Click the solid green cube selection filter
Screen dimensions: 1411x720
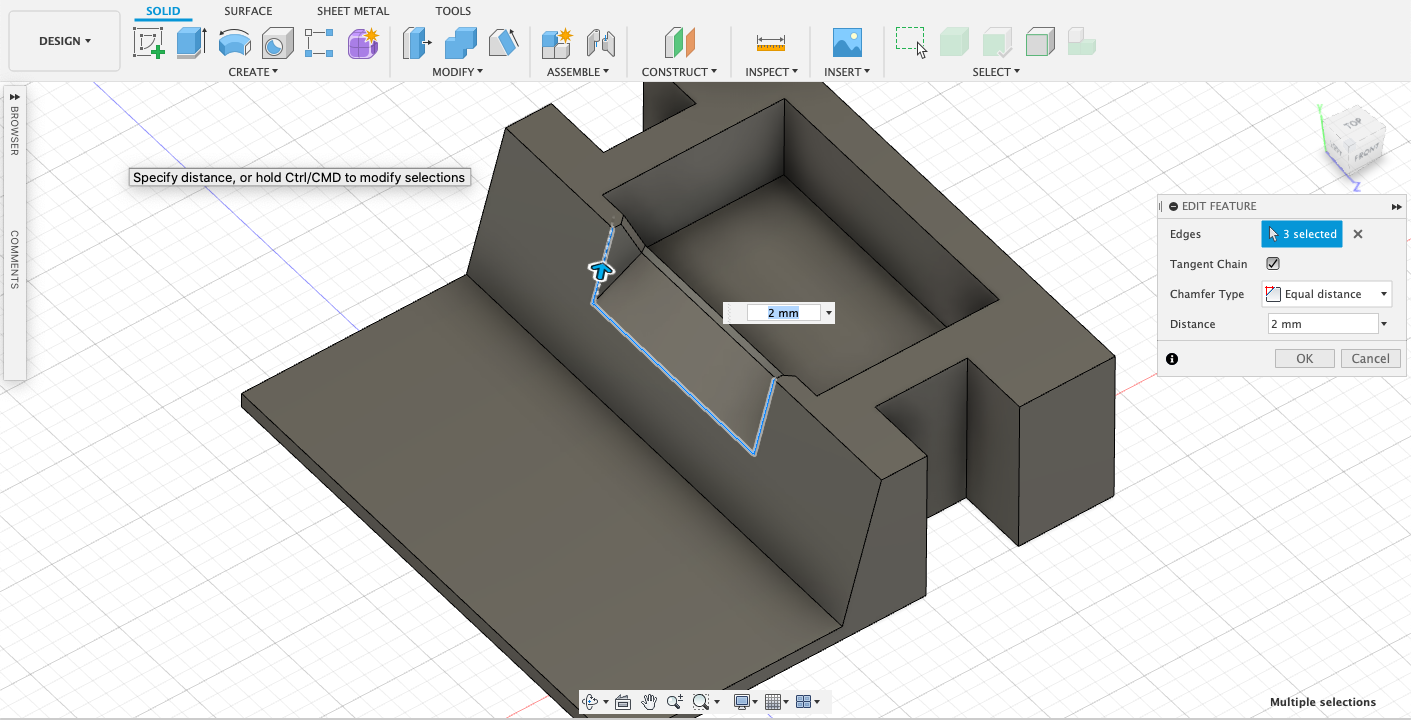point(955,43)
